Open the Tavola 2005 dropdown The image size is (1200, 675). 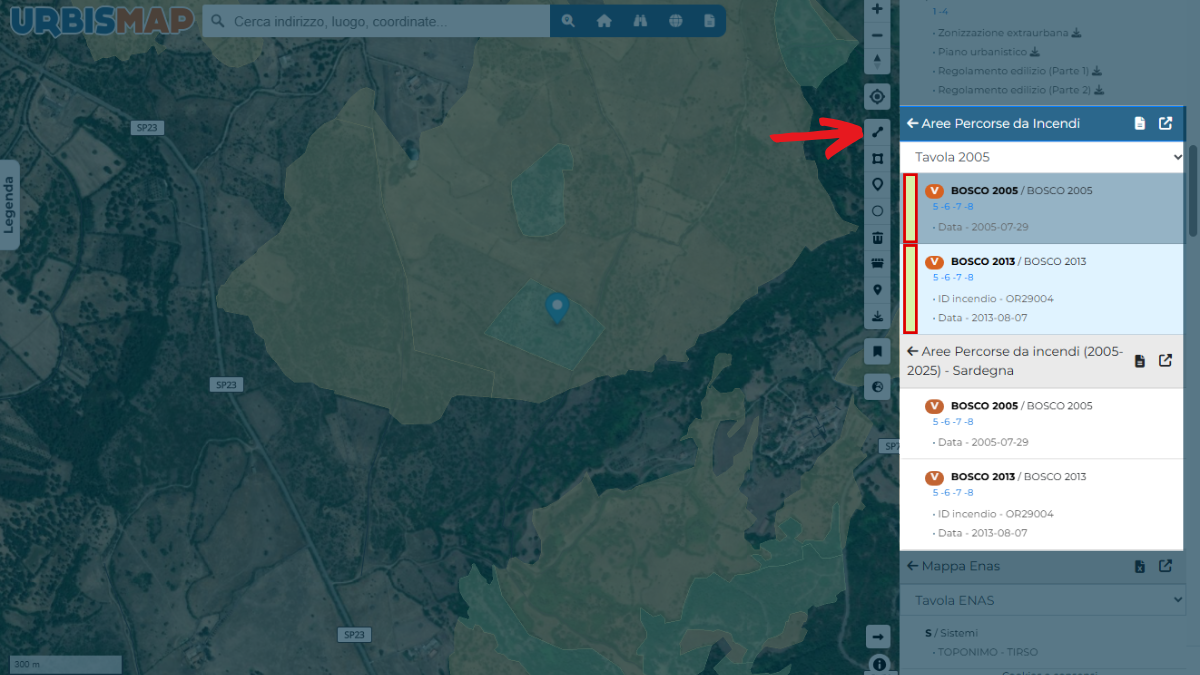pyautogui.click(x=1042, y=157)
